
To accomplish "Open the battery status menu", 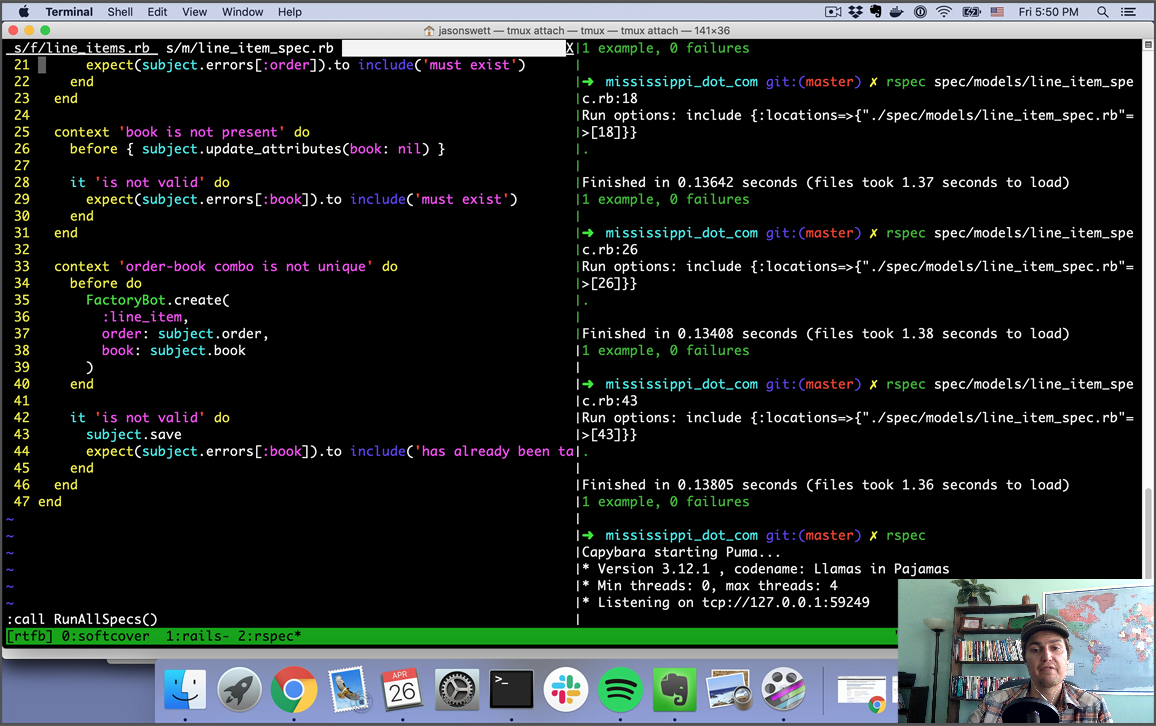I will coord(972,12).
